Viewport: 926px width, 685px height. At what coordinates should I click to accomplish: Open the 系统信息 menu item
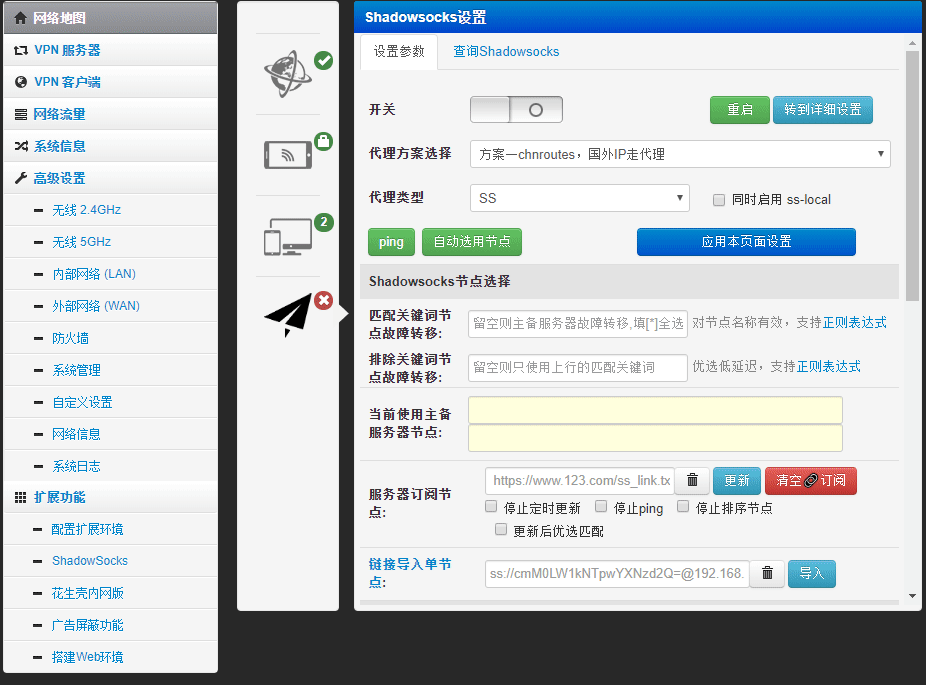111,146
